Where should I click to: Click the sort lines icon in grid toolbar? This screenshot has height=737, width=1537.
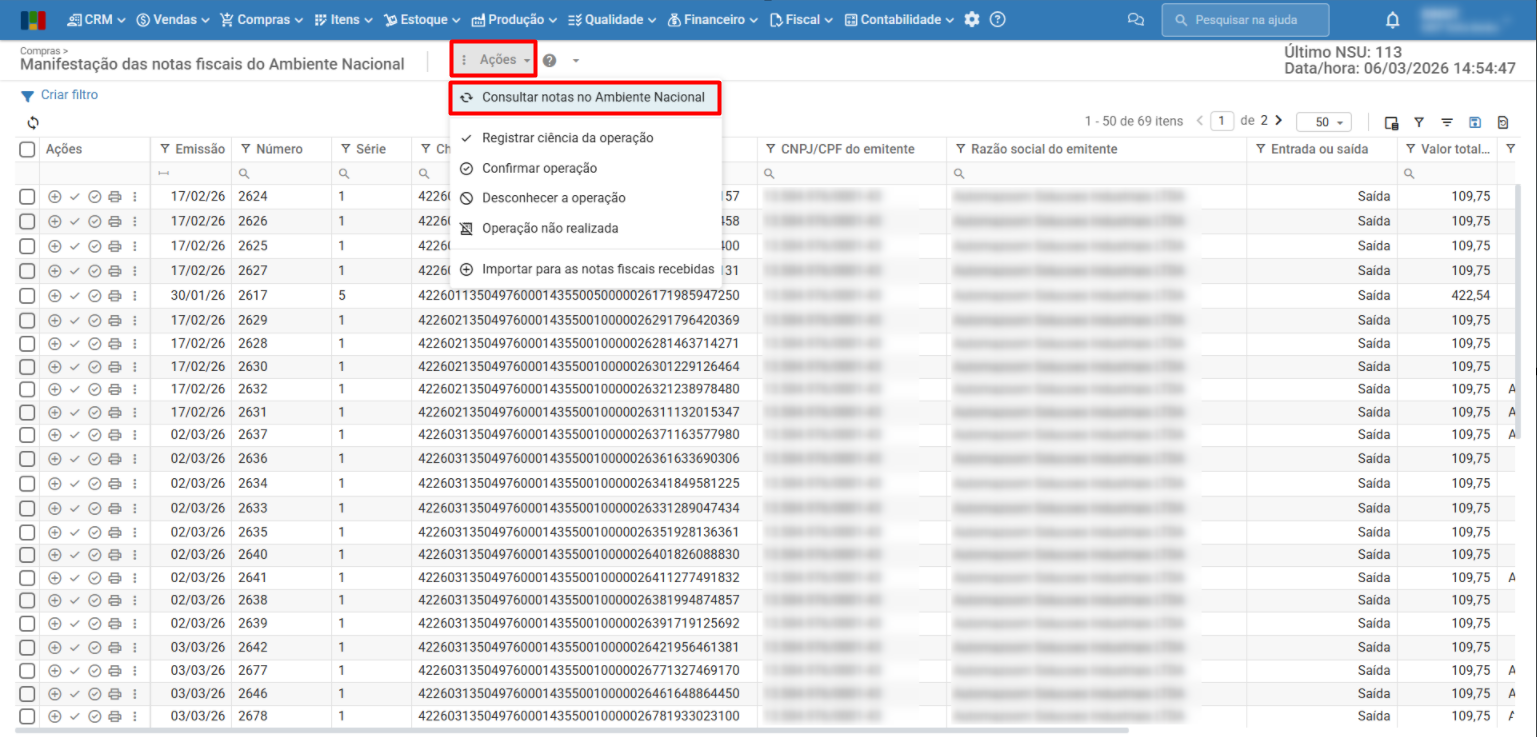(1447, 122)
